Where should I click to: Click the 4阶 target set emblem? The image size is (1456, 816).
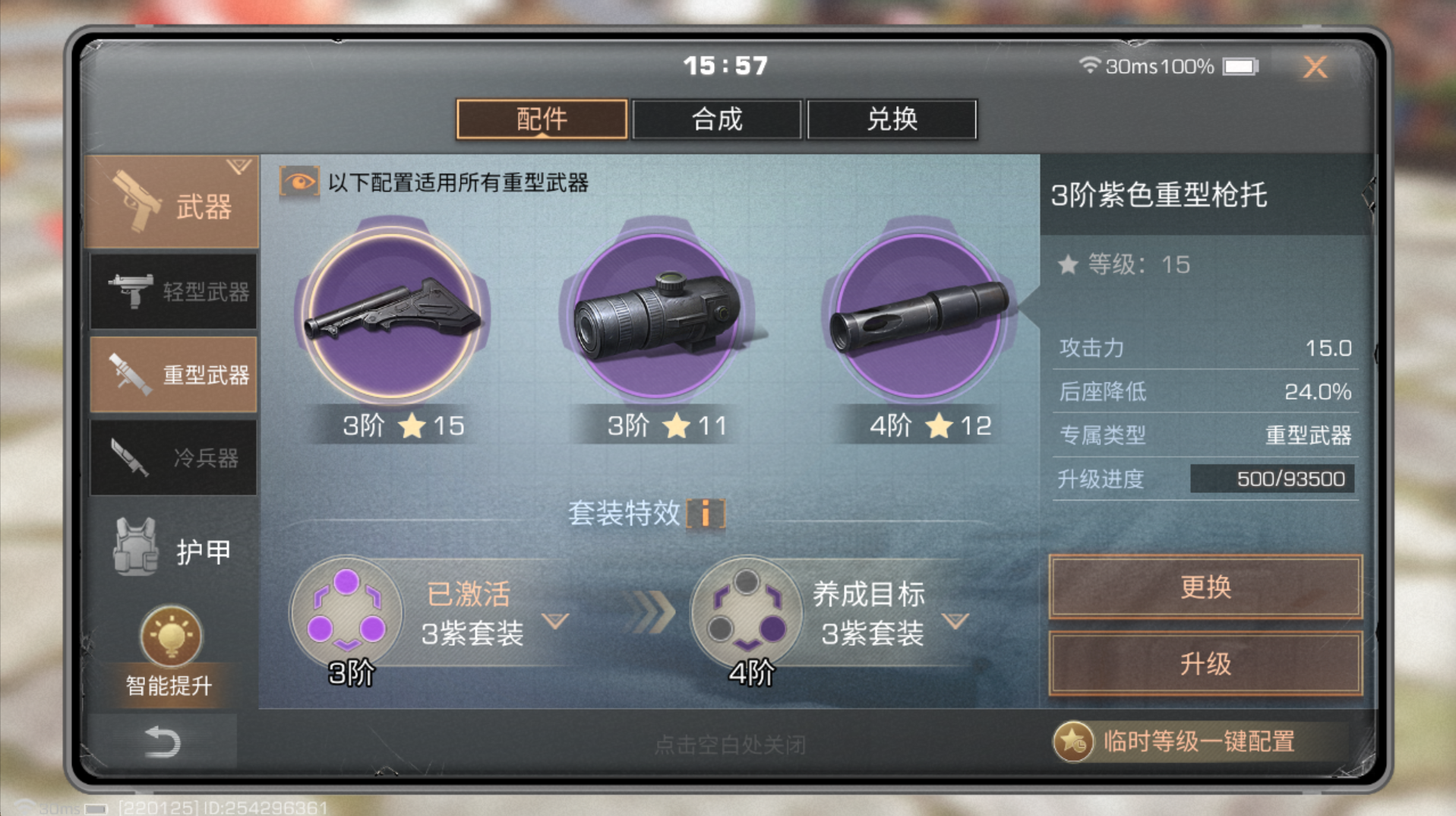click(747, 612)
